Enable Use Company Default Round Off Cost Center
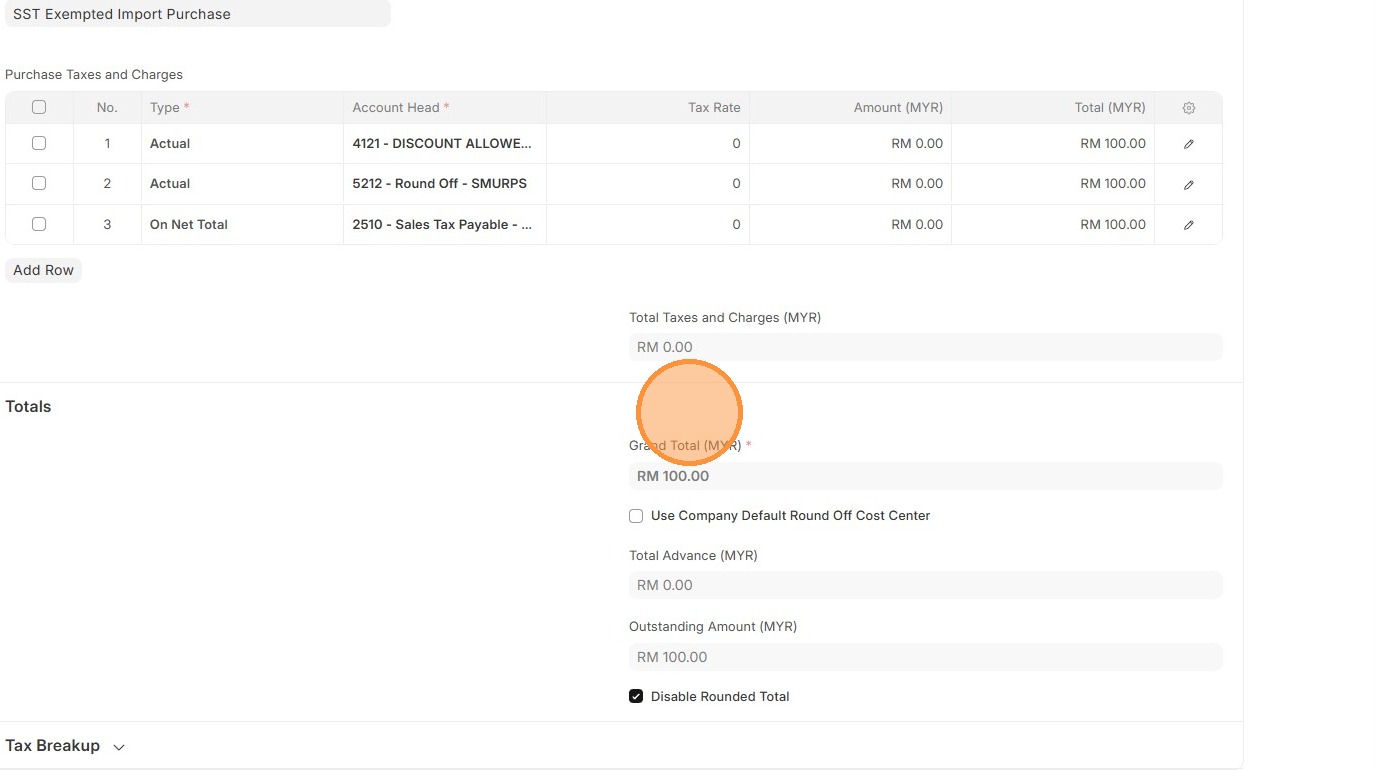The image size is (1377, 770). [636, 516]
